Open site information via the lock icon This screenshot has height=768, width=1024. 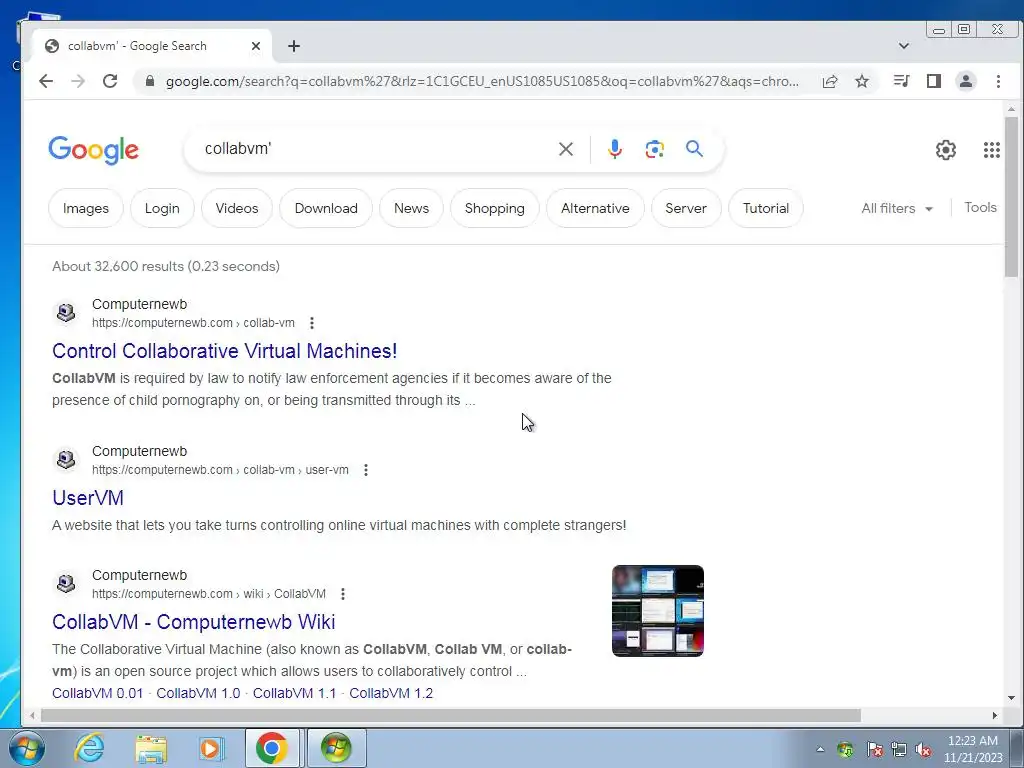point(150,81)
